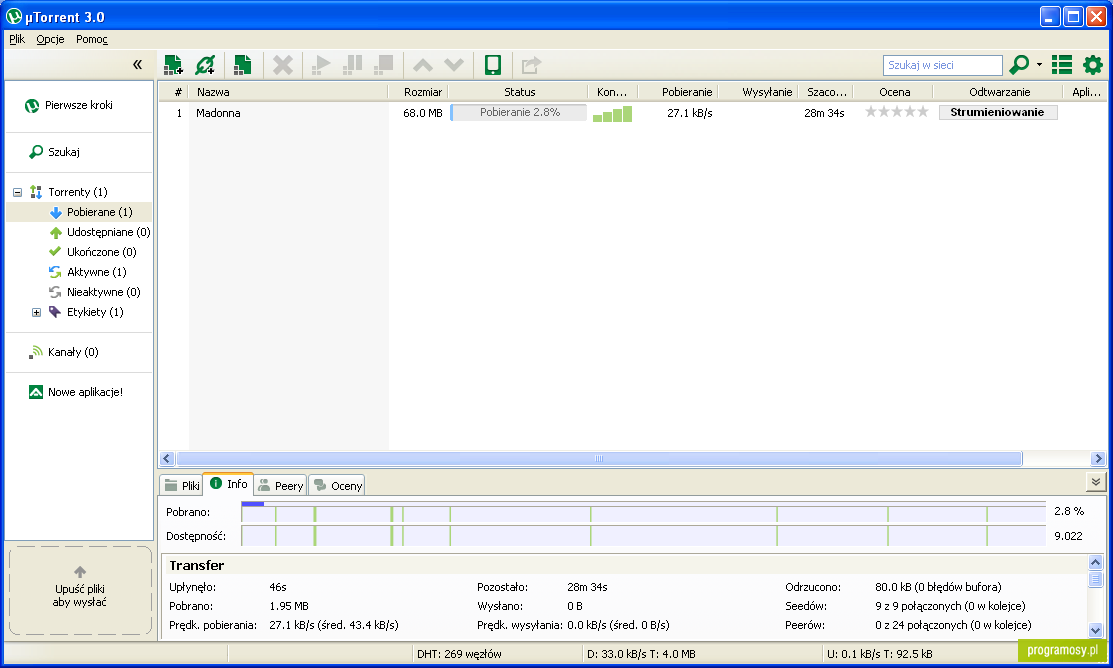Screen dimensions: 1113x668
Task: Open the Plik menu
Action: [x=17, y=39]
